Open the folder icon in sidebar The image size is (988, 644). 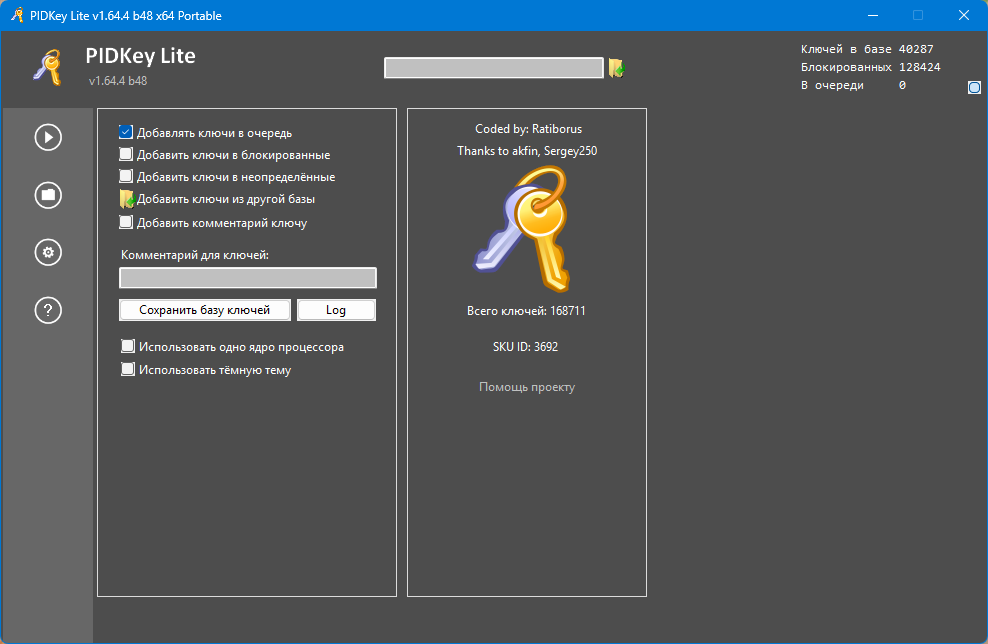(48, 195)
